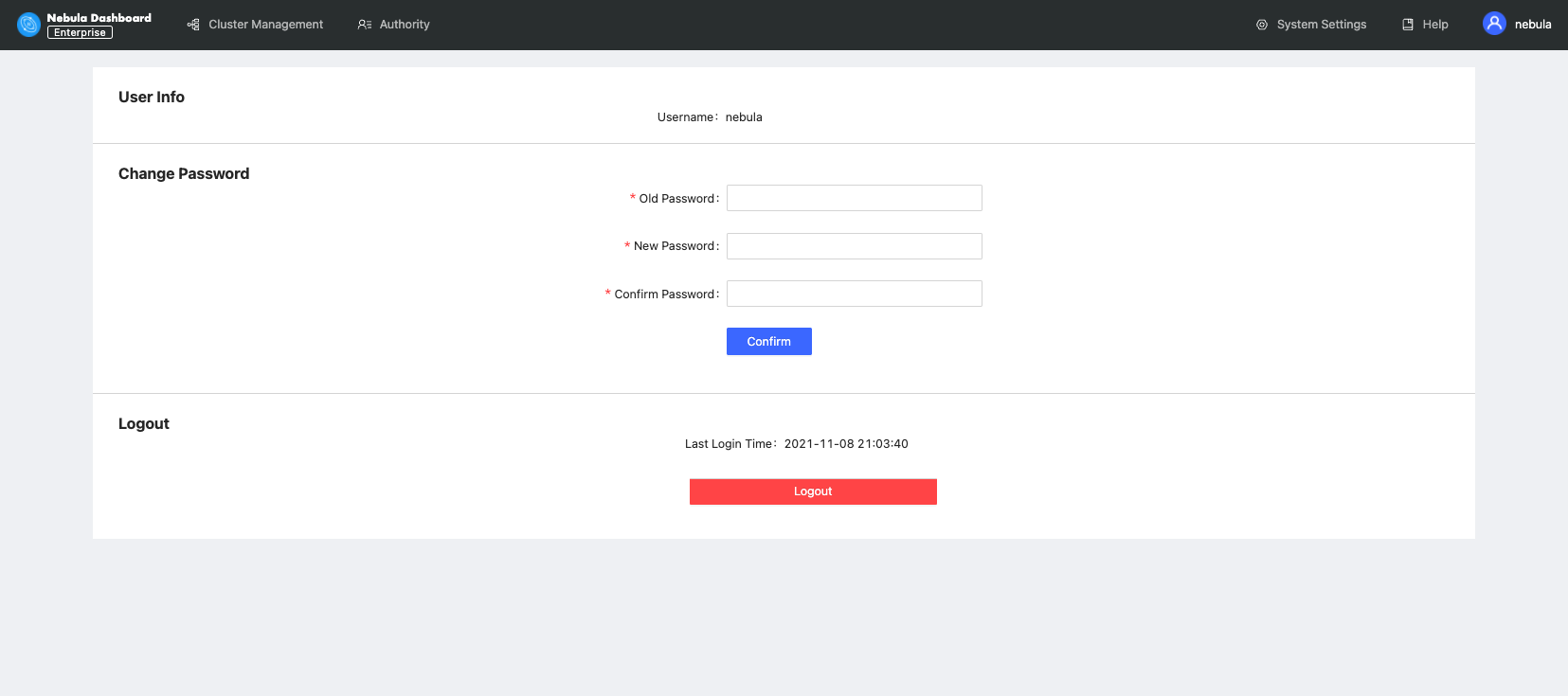Click the nebula account name in header

[x=1532, y=25]
